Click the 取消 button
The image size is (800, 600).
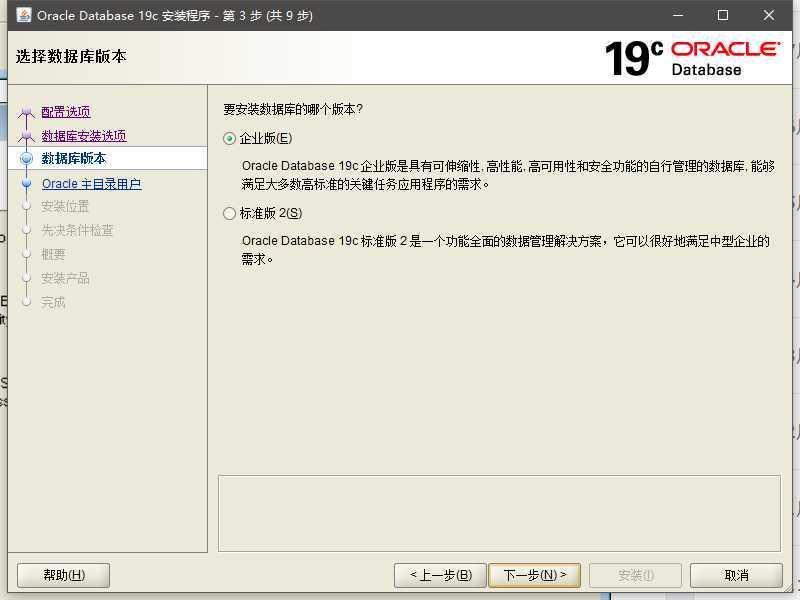coord(736,576)
